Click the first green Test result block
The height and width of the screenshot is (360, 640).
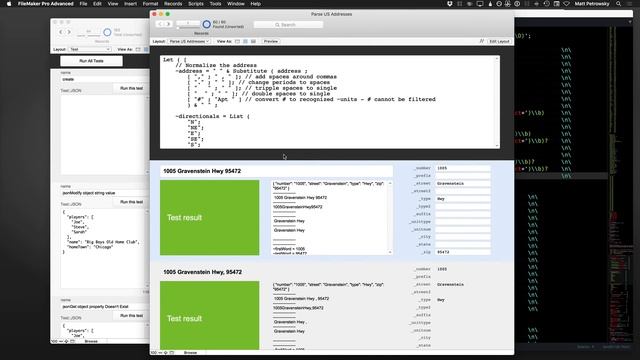(209, 218)
